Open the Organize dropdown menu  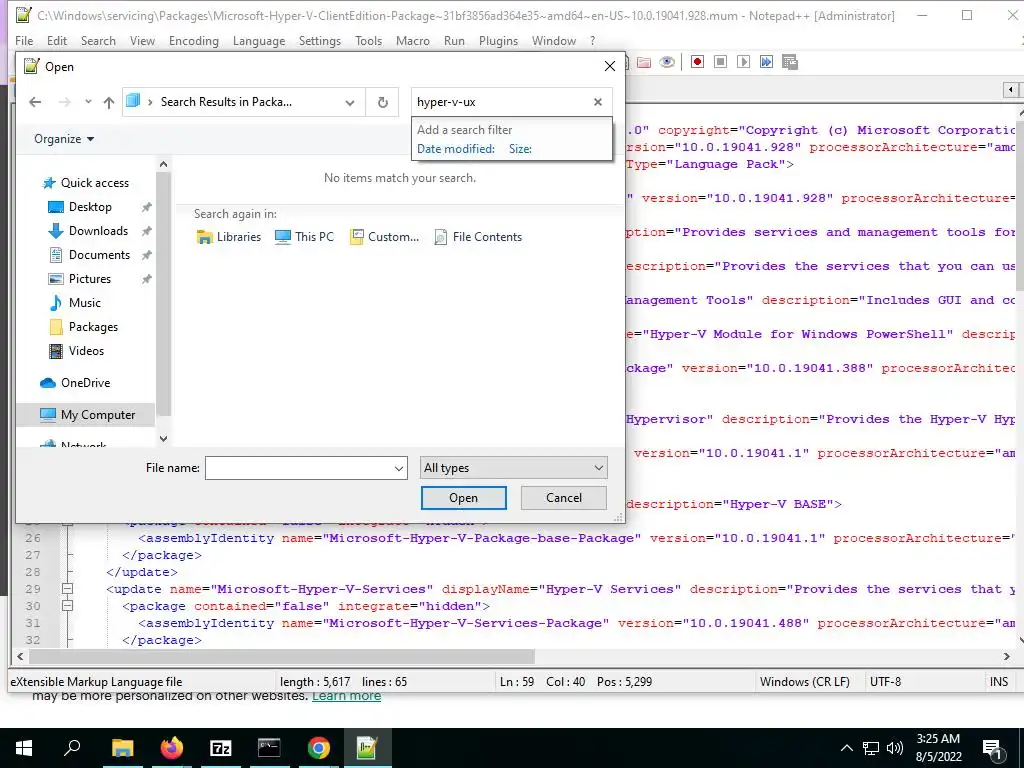pos(64,139)
